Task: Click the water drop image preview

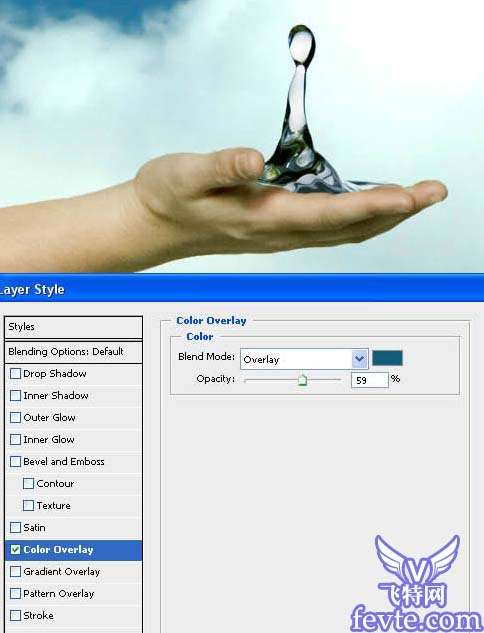Action: 242,136
